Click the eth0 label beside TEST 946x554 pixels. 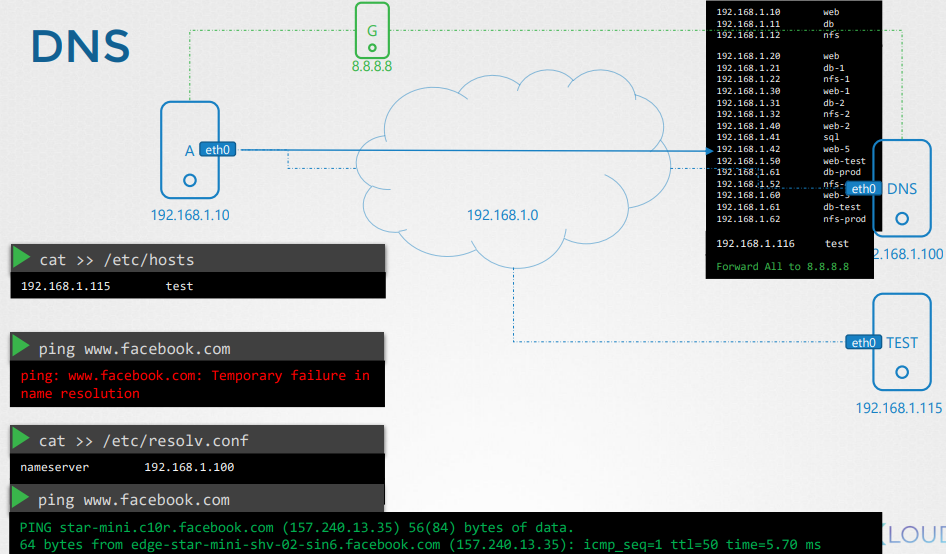tap(863, 343)
